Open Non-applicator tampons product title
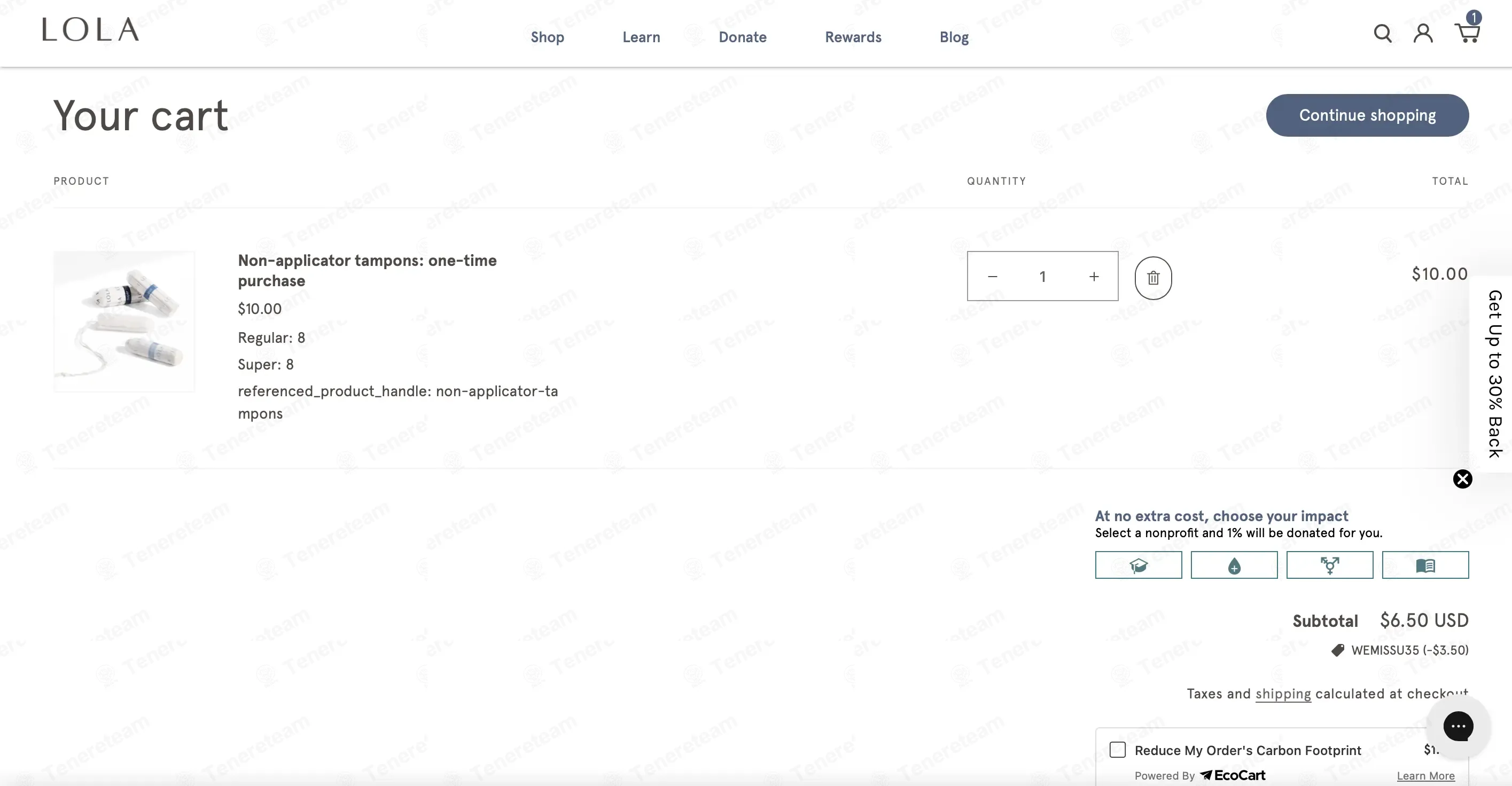This screenshot has width=1512, height=786. click(x=367, y=270)
